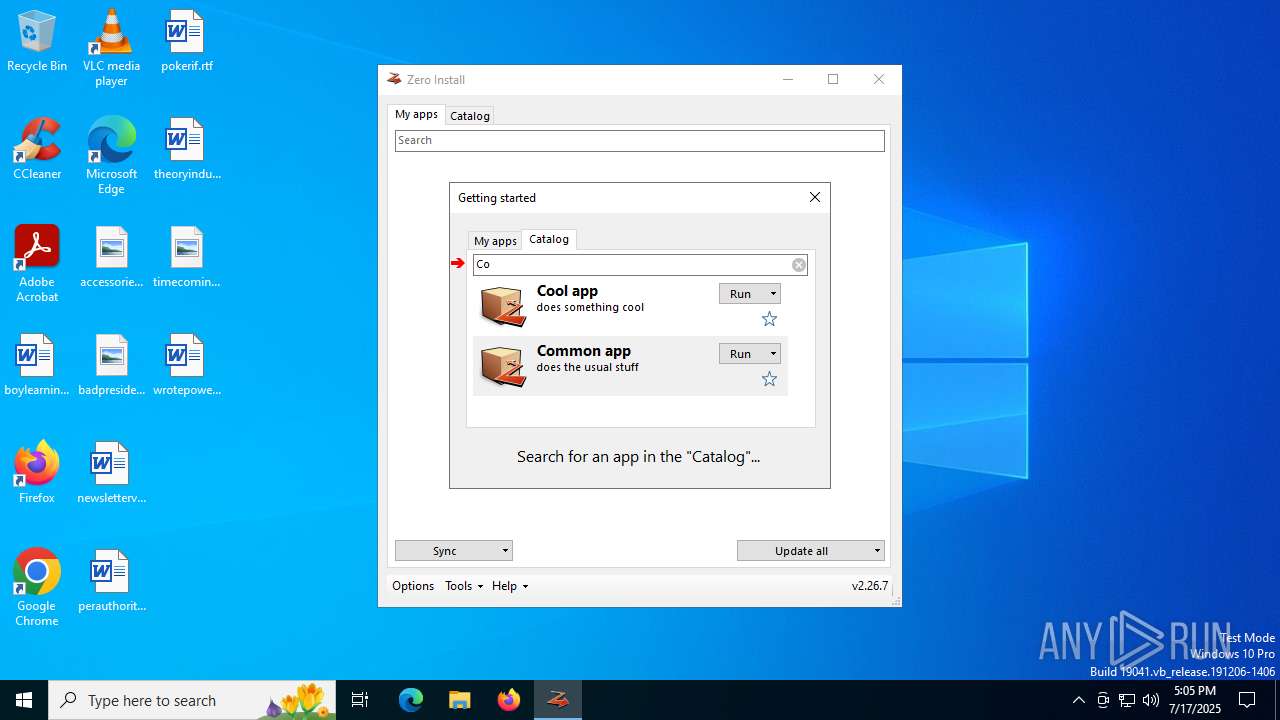1280x720 pixels.
Task: Select accessorie... image file icon
Action: (111, 257)
